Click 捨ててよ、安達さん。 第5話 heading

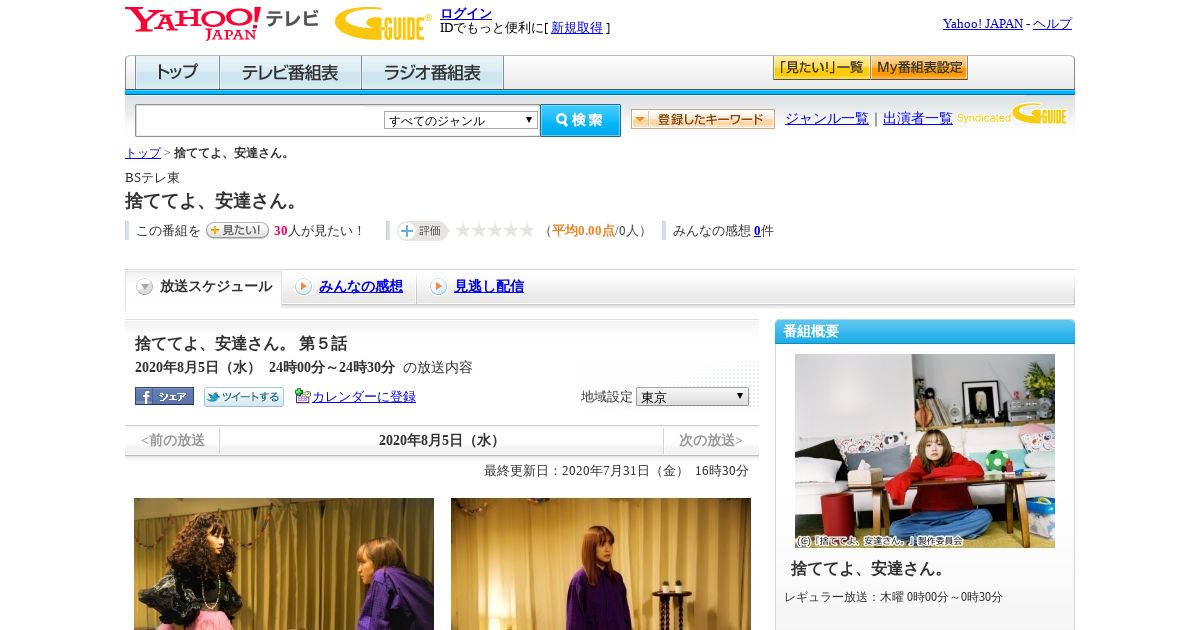pyautogui.click(x=241, y=343)
